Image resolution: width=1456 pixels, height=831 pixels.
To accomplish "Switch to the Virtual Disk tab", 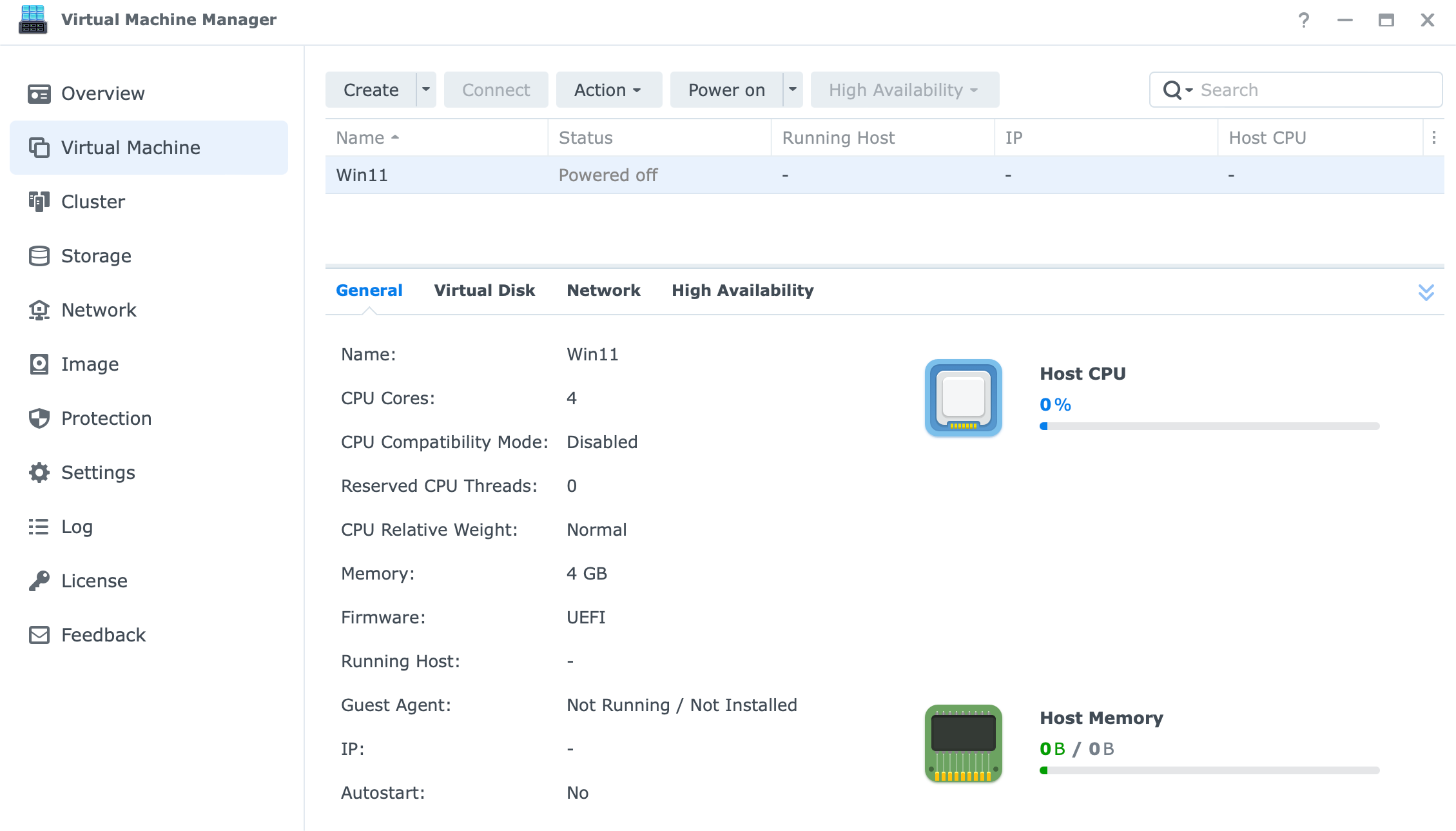I will [484, 291].
